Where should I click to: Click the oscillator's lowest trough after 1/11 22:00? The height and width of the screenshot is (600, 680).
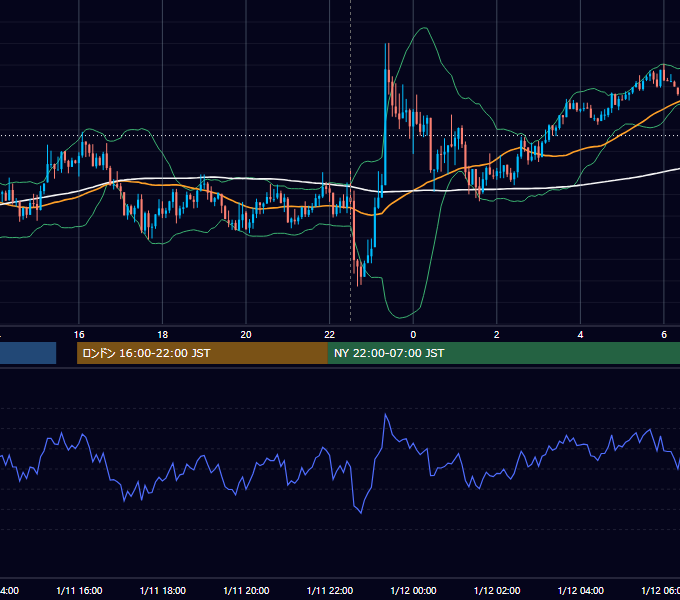click(x=361, y=513)
